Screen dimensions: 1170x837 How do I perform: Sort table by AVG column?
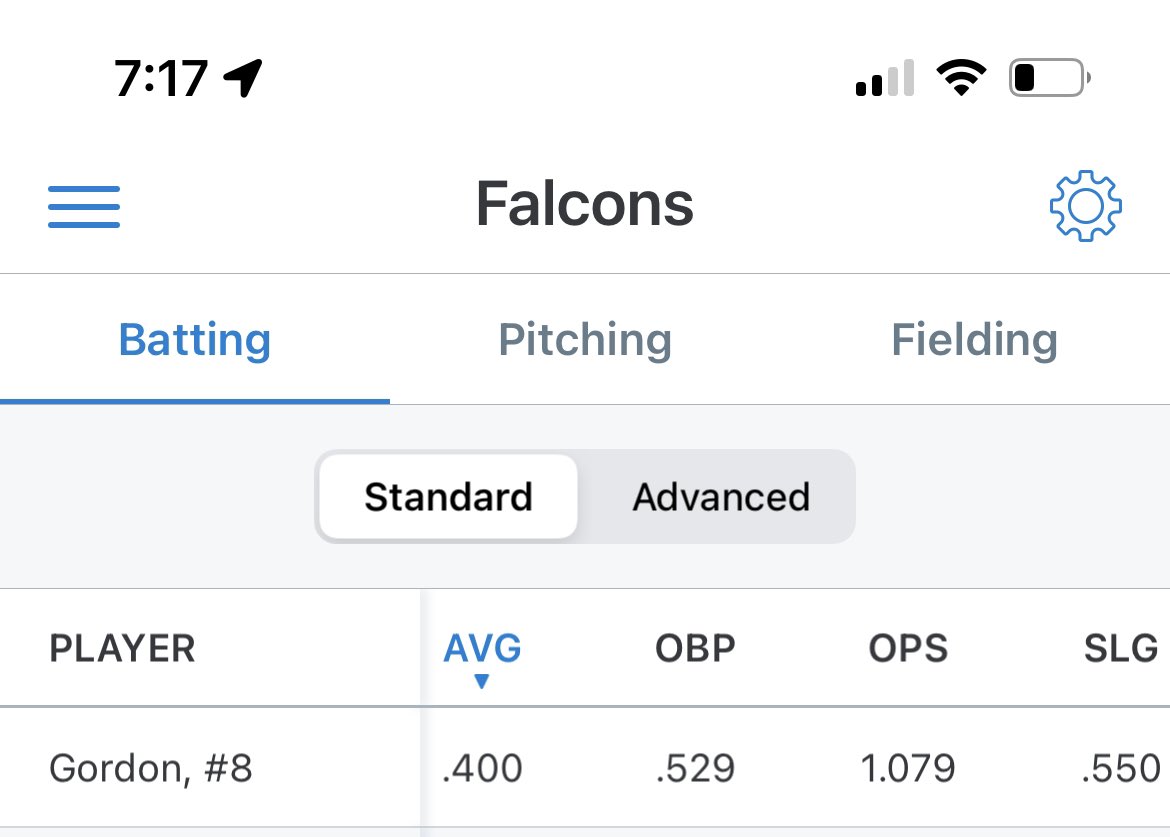point(482,648)
